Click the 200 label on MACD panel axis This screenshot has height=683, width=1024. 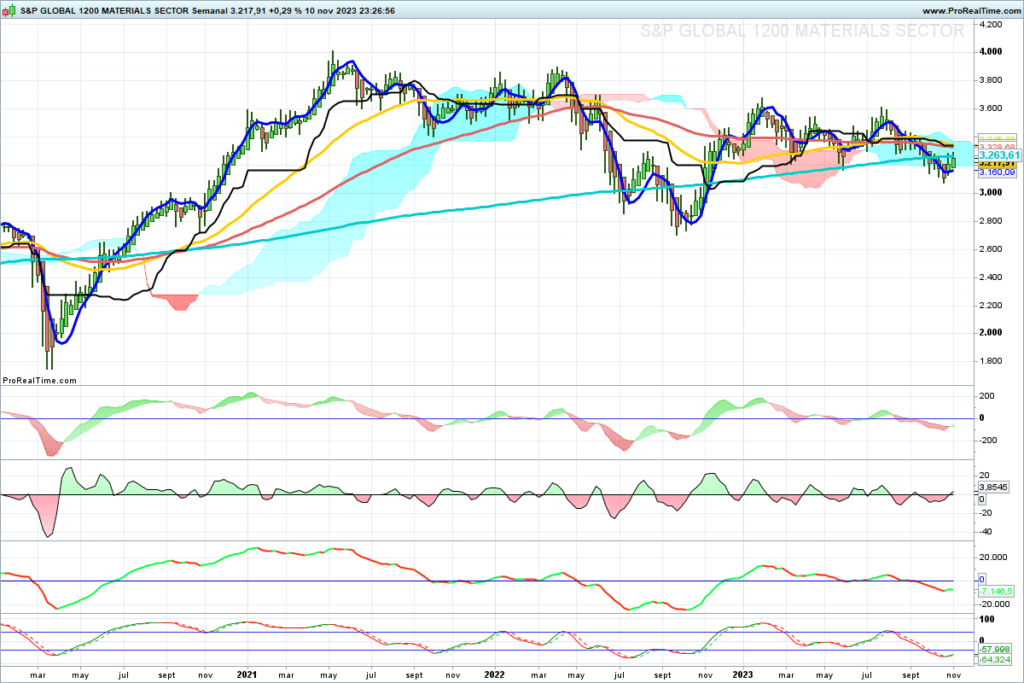pyautogui.click(x=987, y=396)
